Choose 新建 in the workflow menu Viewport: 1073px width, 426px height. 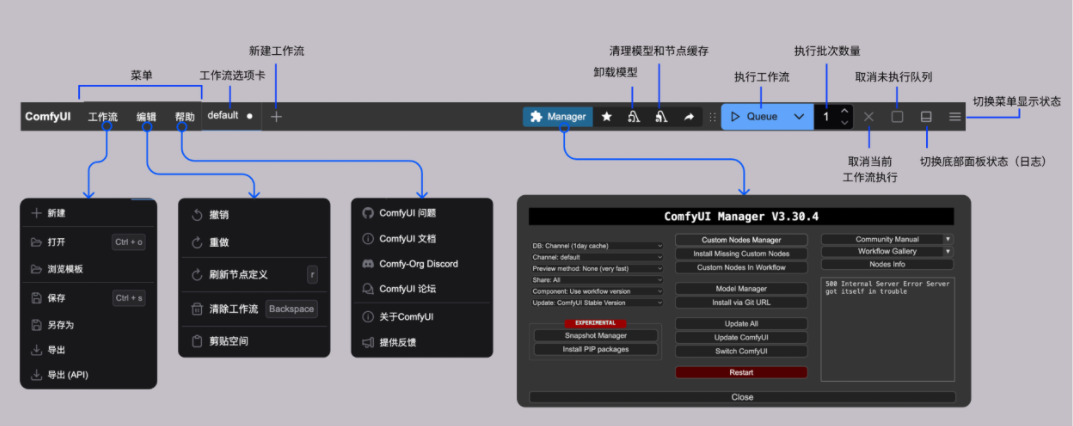88,213
